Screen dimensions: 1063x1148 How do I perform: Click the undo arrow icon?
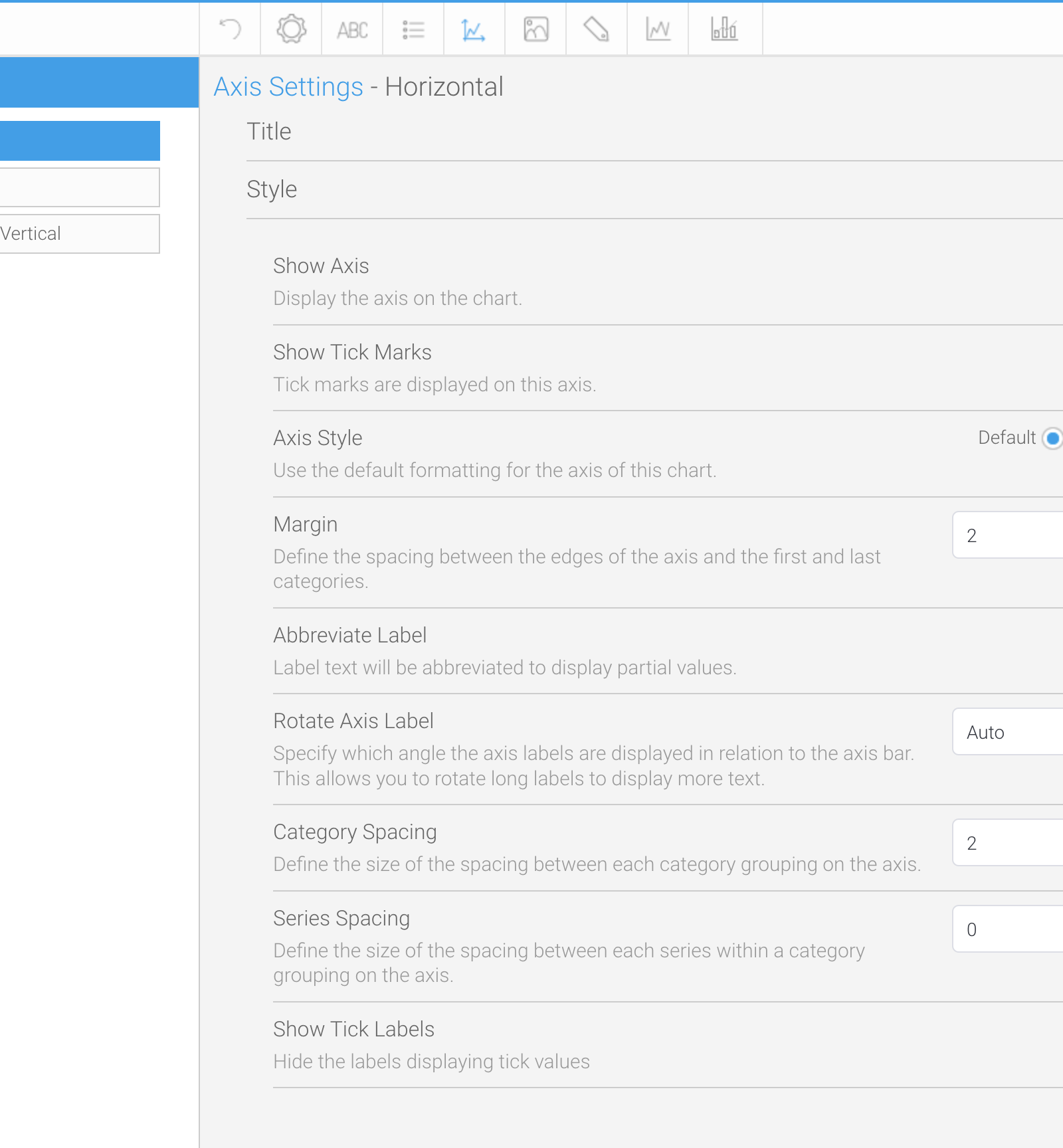pyautogui.click(x=230, y=29)
